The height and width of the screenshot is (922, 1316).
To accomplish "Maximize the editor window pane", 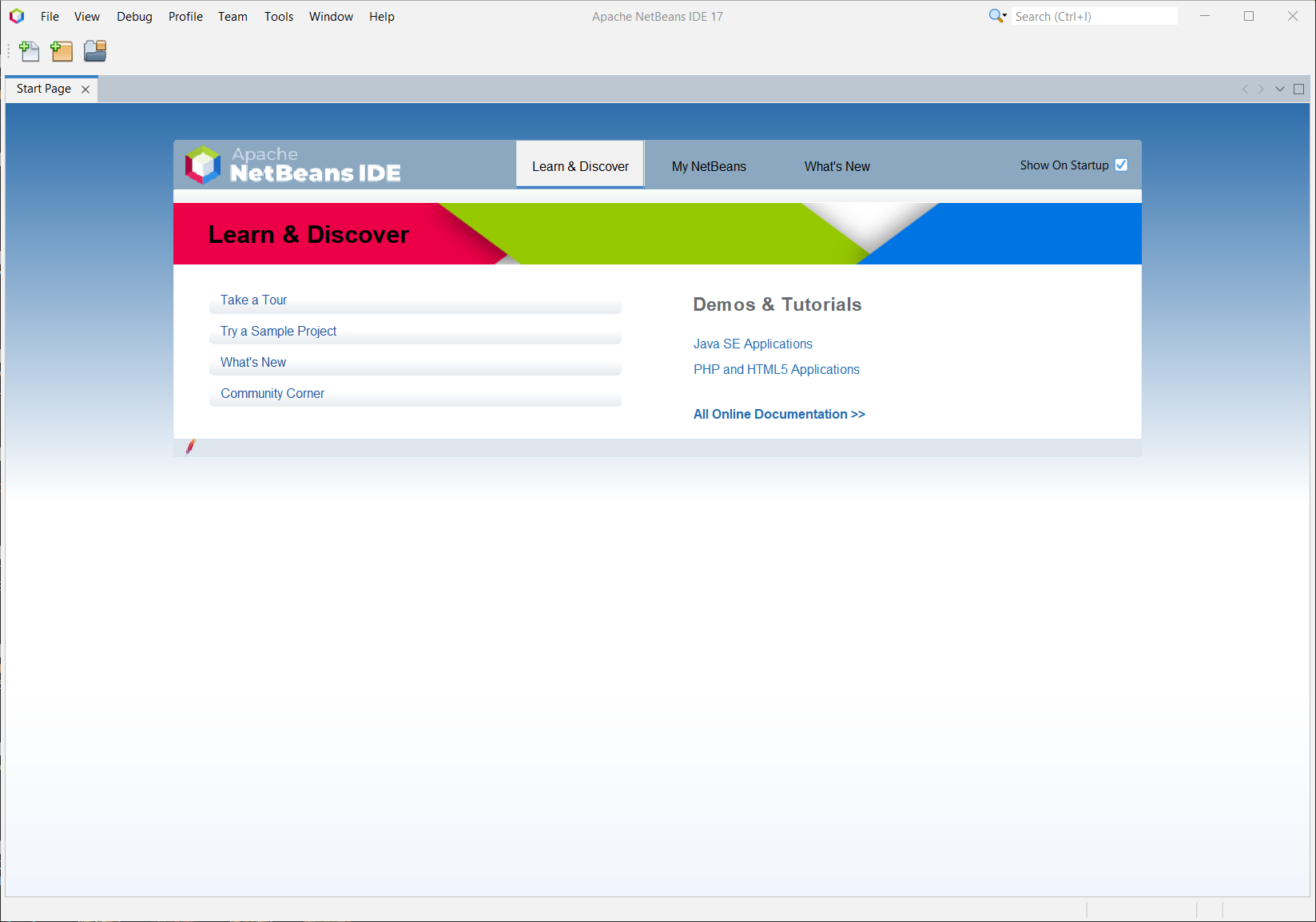I will coord(1298,89).
